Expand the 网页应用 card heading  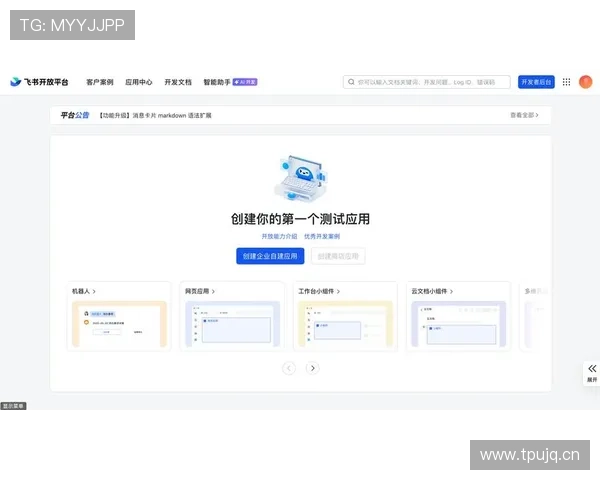(x=200, y=291)
